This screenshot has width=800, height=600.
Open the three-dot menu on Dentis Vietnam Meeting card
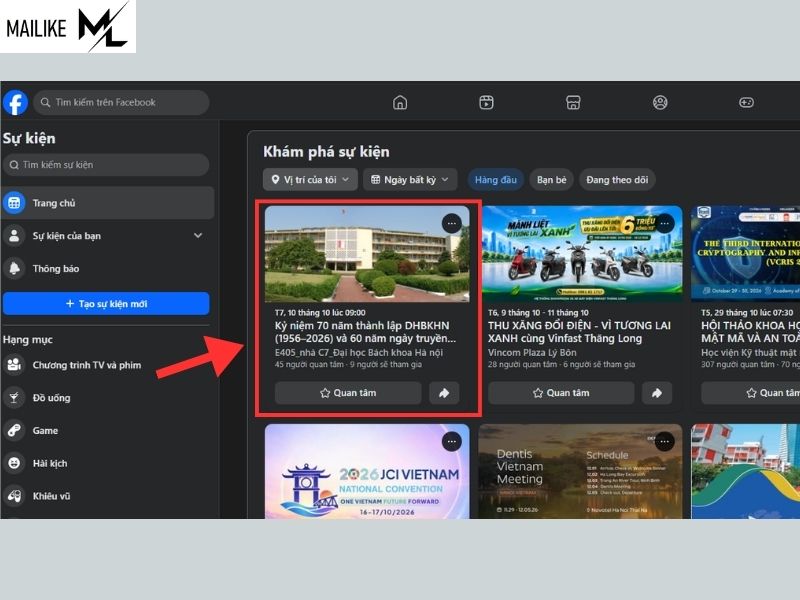(664, 442)
